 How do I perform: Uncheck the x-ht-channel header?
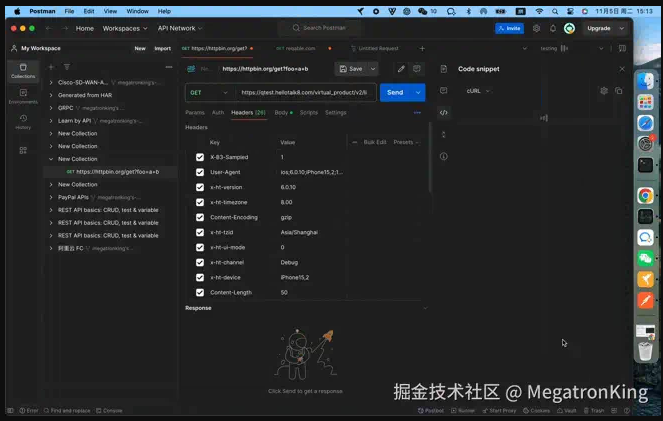200,262
